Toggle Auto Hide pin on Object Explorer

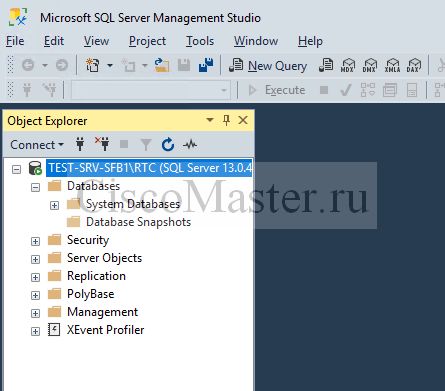point(226,120)
